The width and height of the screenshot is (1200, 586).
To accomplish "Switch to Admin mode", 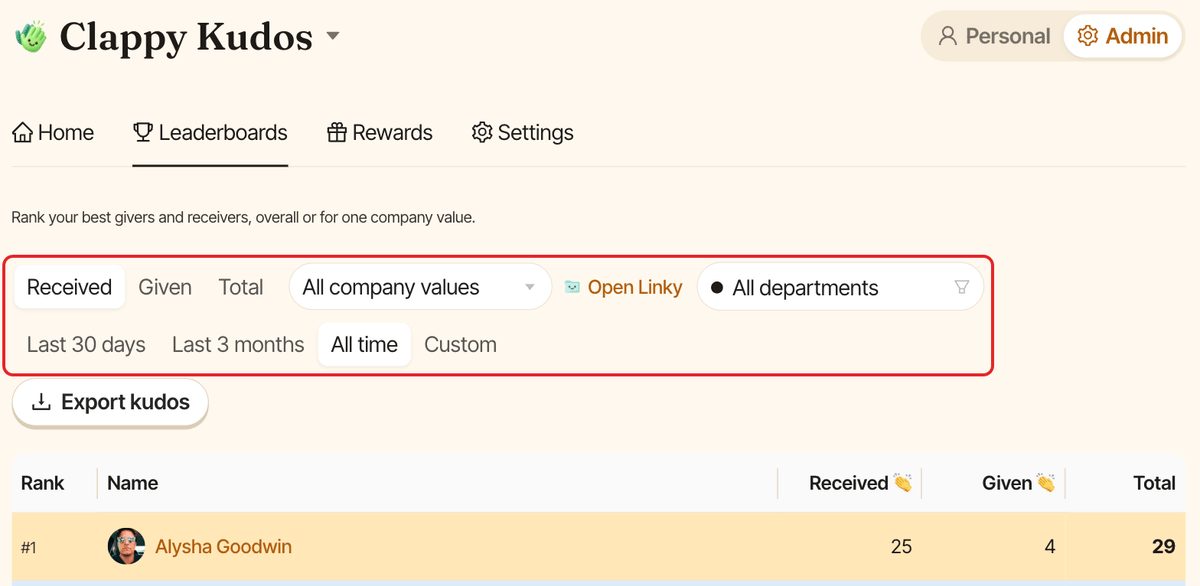I will (1123, 36).
